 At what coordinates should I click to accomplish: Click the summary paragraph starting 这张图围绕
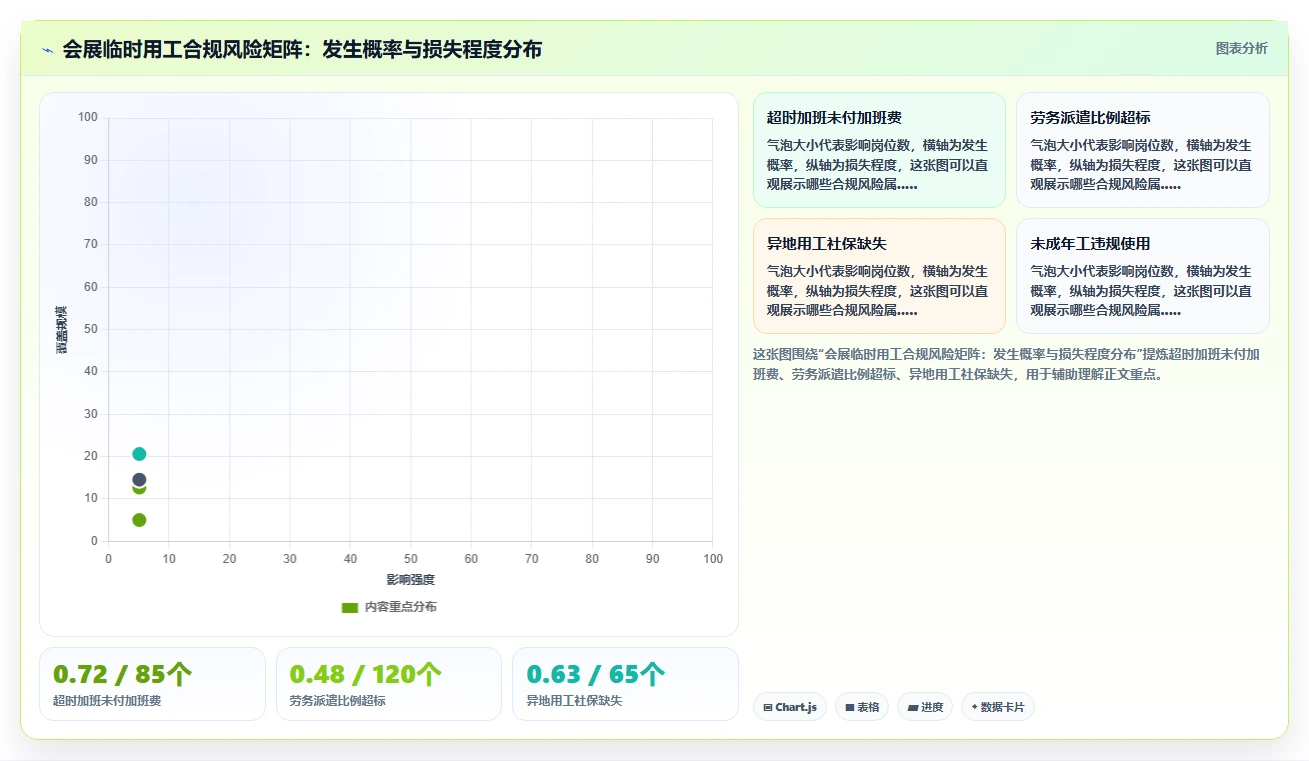click(1006, 364)
